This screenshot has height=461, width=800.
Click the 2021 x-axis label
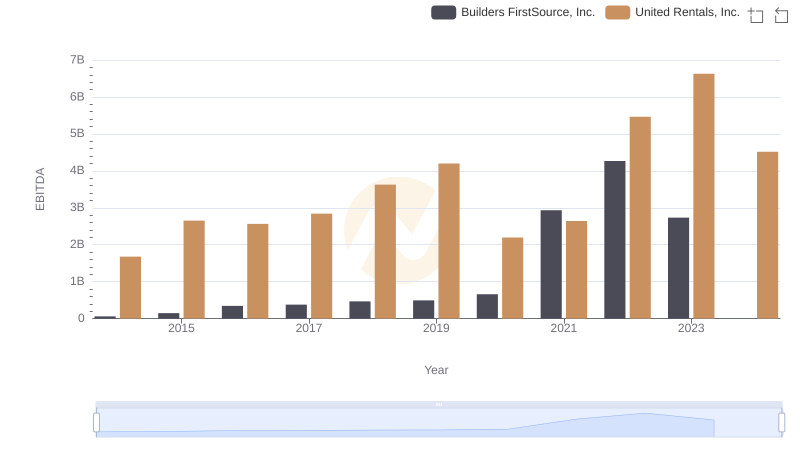[564, 328]
